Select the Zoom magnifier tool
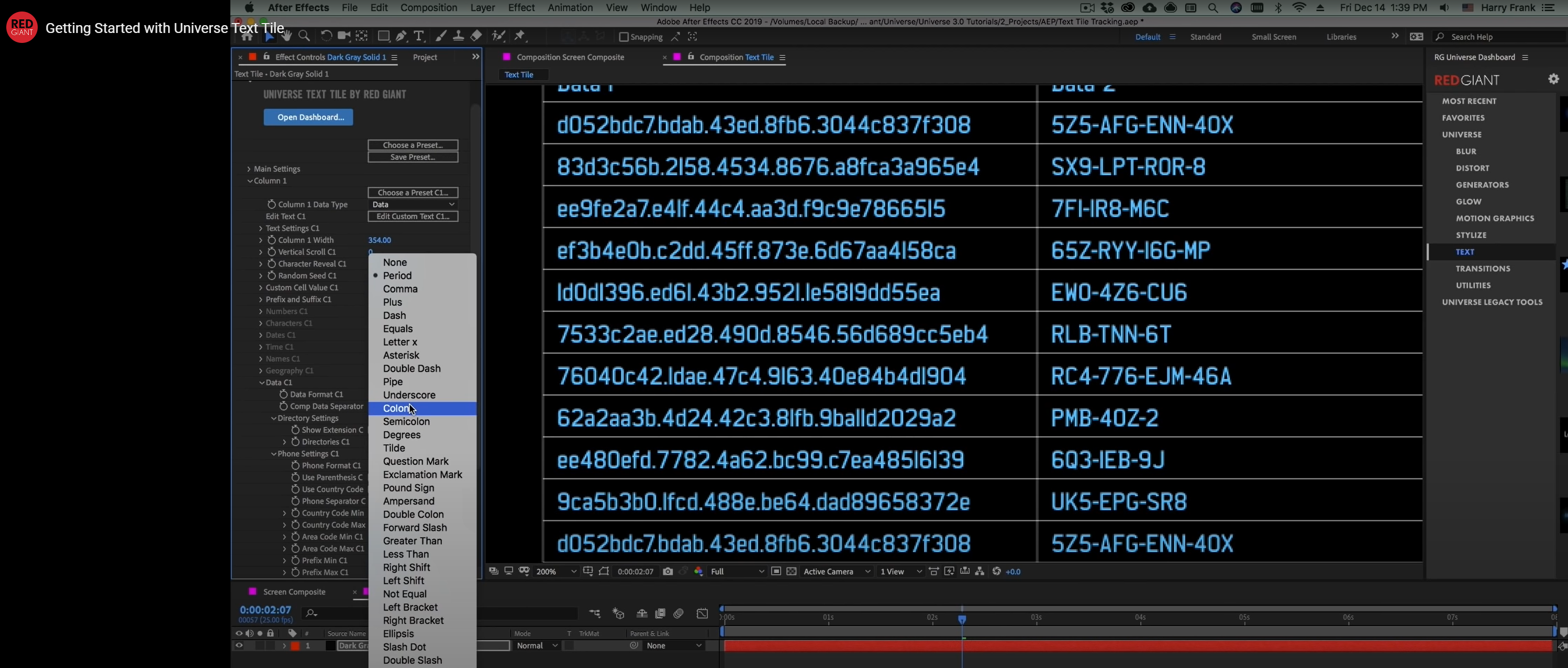1568x668 pixels. pyautogui.click(x=304, y=37)
